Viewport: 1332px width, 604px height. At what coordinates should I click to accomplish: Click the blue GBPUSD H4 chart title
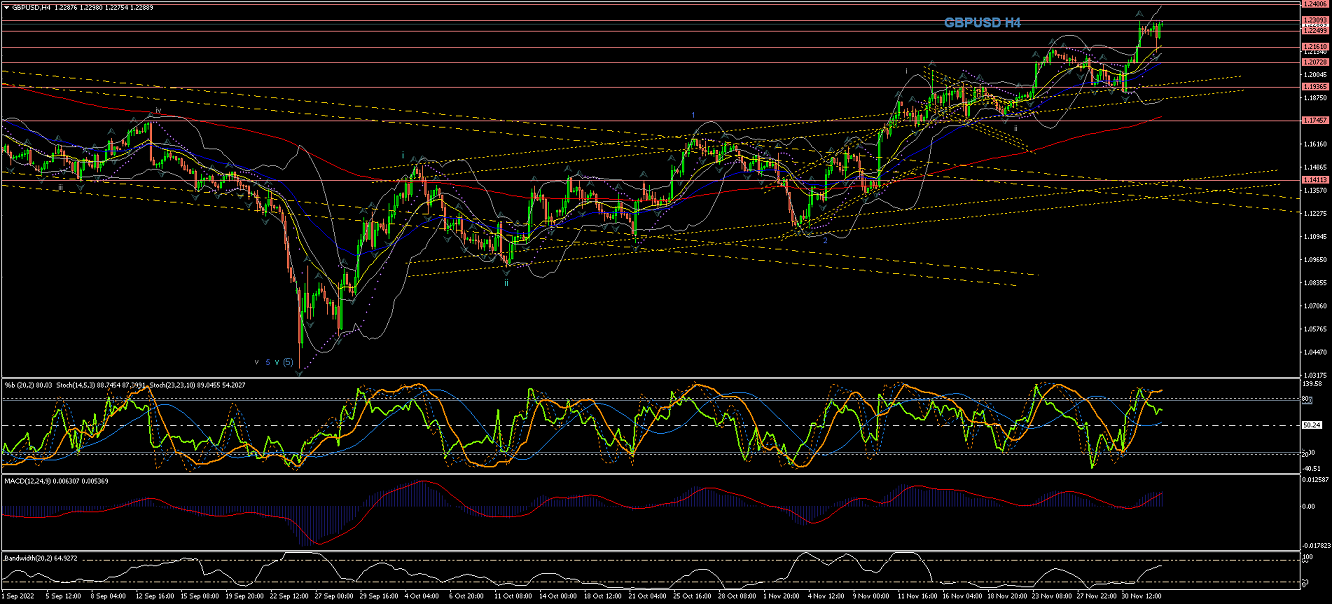(982, 21)
